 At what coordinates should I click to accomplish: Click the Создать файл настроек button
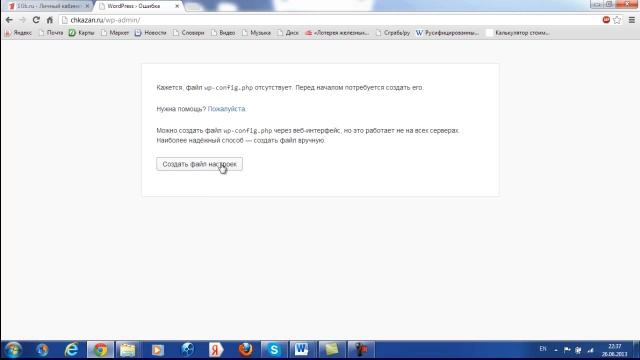click(199, 164)
